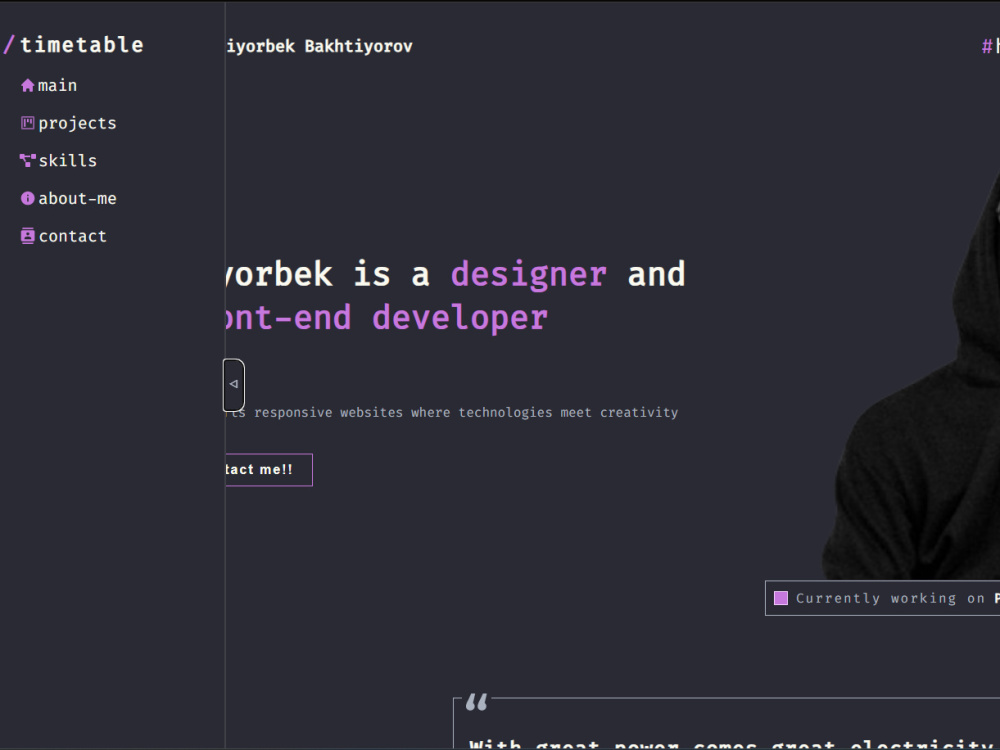1000x750 pixels.
Task: Click the board icon beside projects
Action: coord(27,123)
